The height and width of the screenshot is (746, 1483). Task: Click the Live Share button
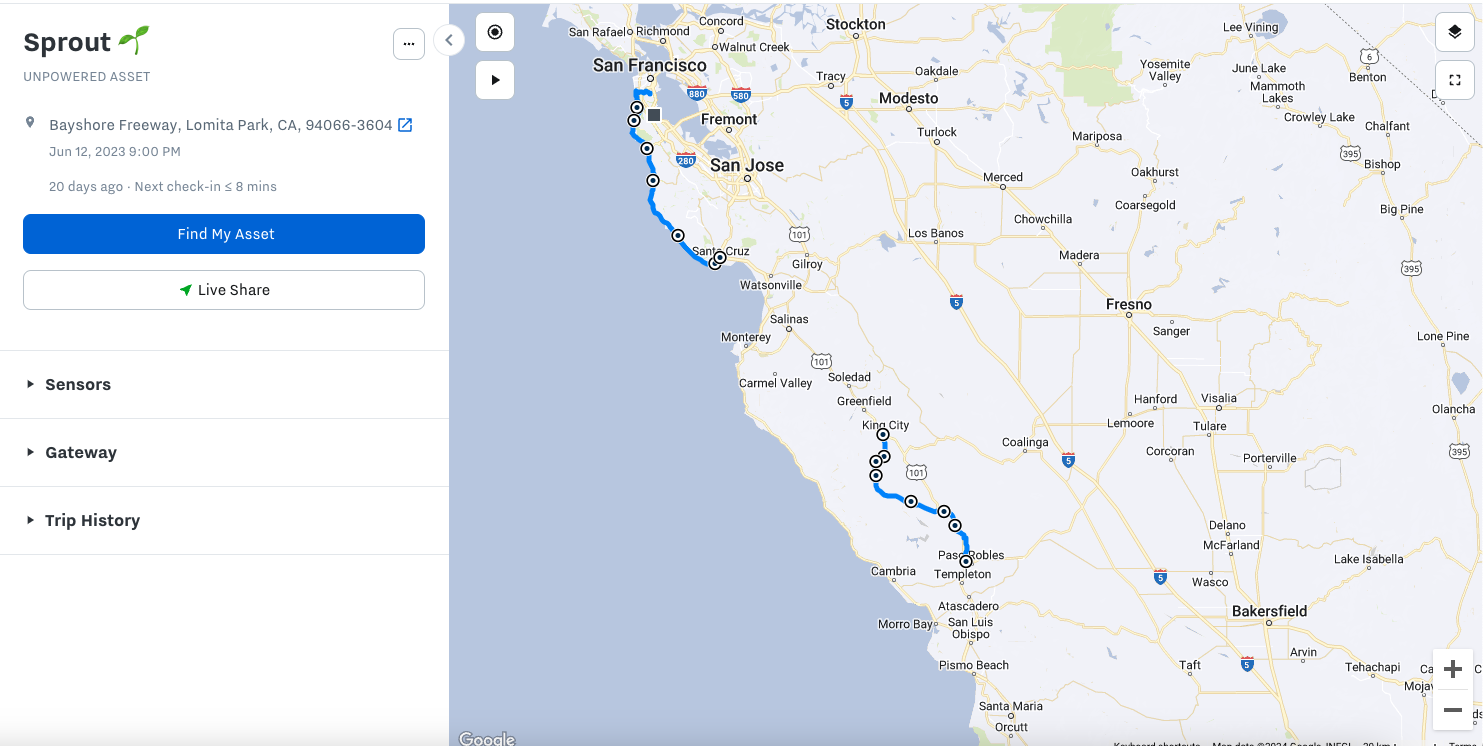click(x=224, y=290)
